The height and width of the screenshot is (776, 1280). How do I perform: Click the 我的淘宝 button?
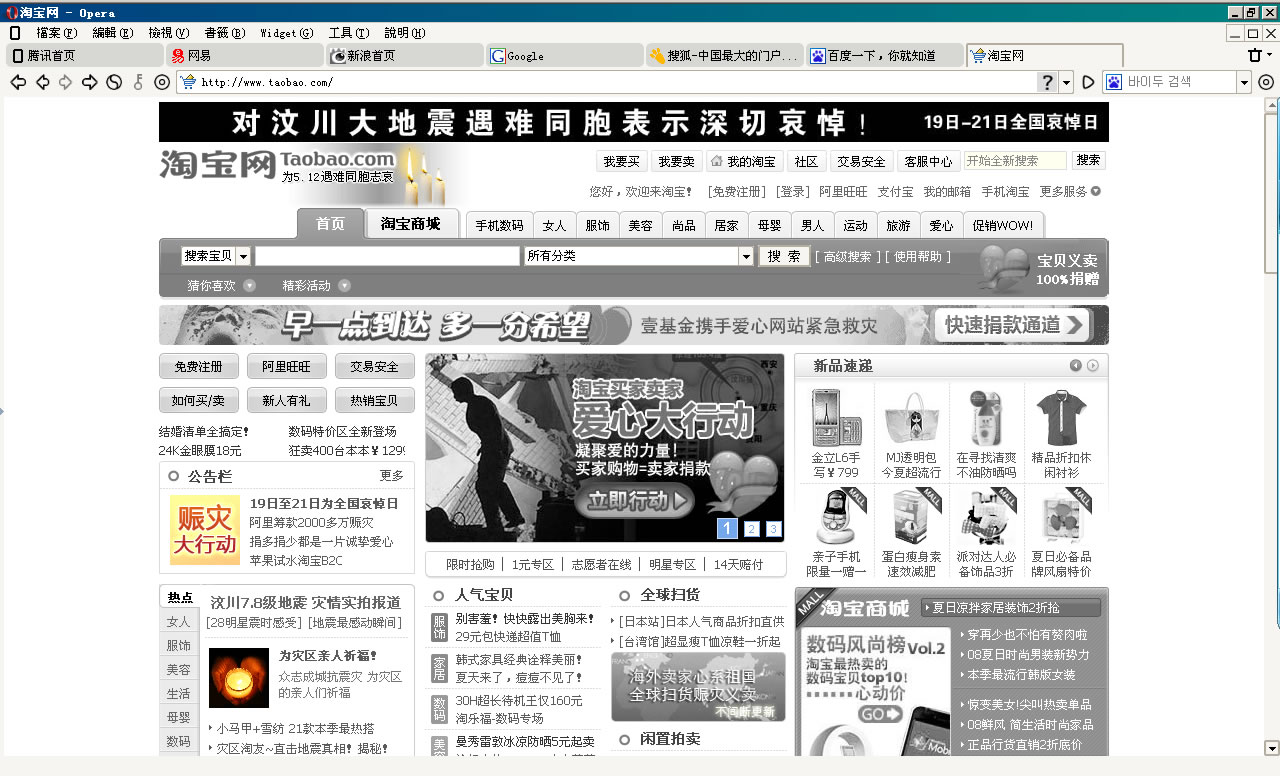[743, 161]
